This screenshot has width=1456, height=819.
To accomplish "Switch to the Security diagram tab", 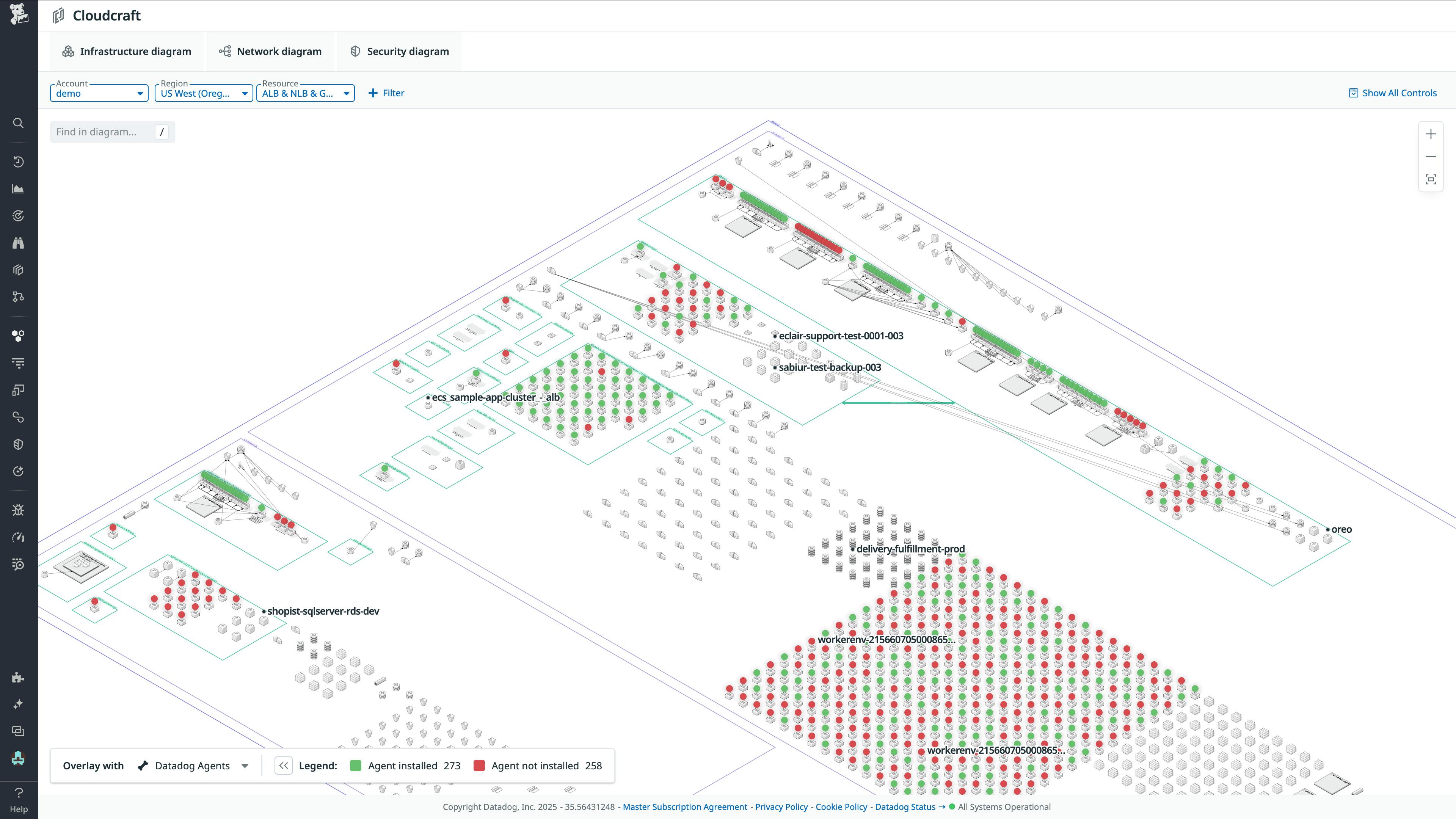I will 400,52.
